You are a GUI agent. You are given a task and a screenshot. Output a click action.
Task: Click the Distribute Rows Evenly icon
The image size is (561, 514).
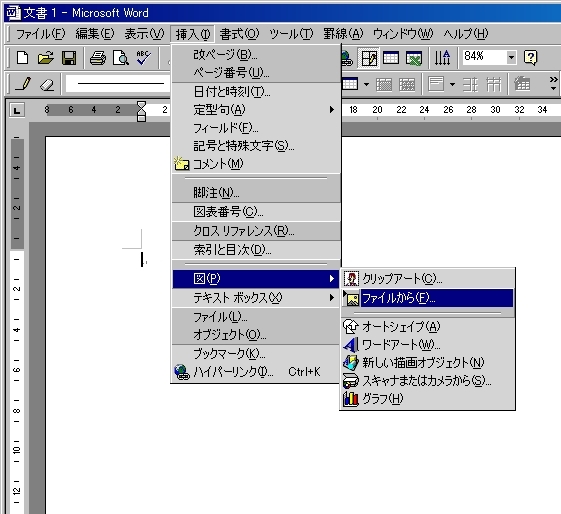click(470, 84)
